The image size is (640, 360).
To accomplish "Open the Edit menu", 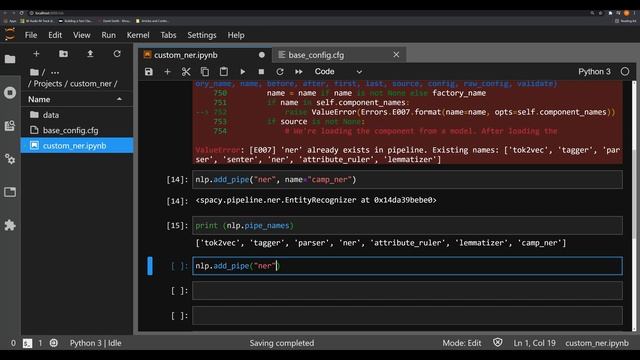I will (x=55, y=35).
